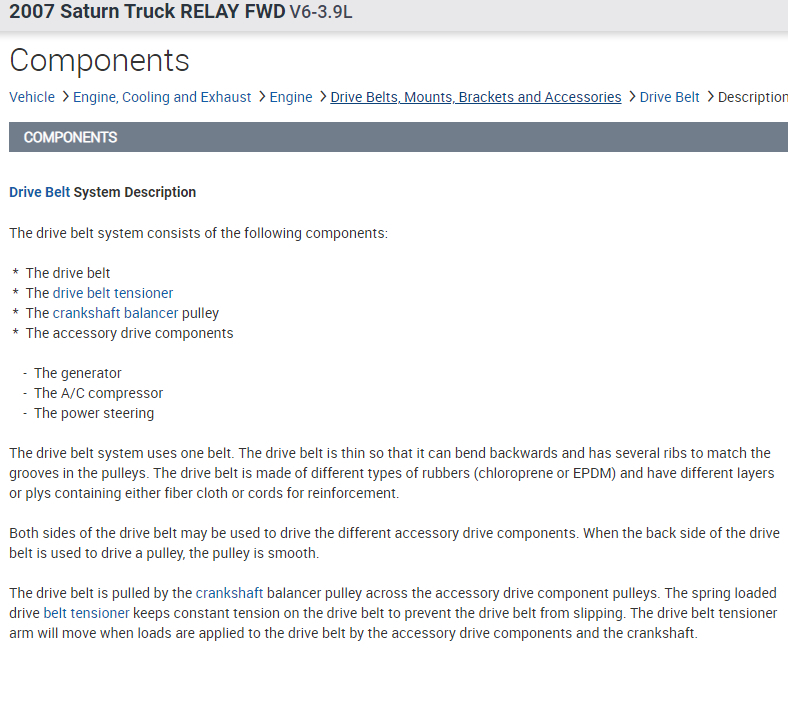This screenshot has width=788, height=719.
Task: Click the Description breadcrumb at far right
Action: (x=753, y=97)
